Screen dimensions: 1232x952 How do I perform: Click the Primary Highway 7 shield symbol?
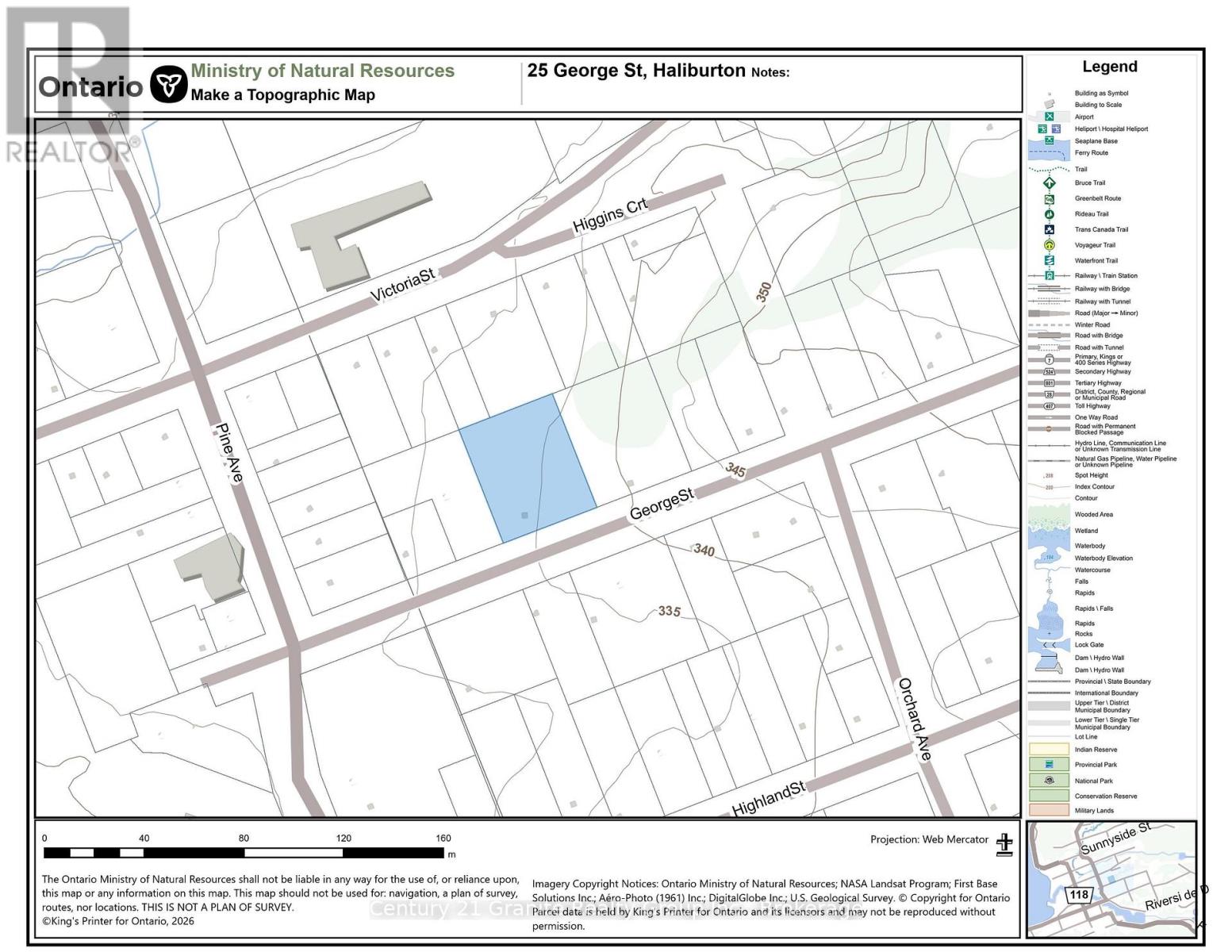point(1049,360)
